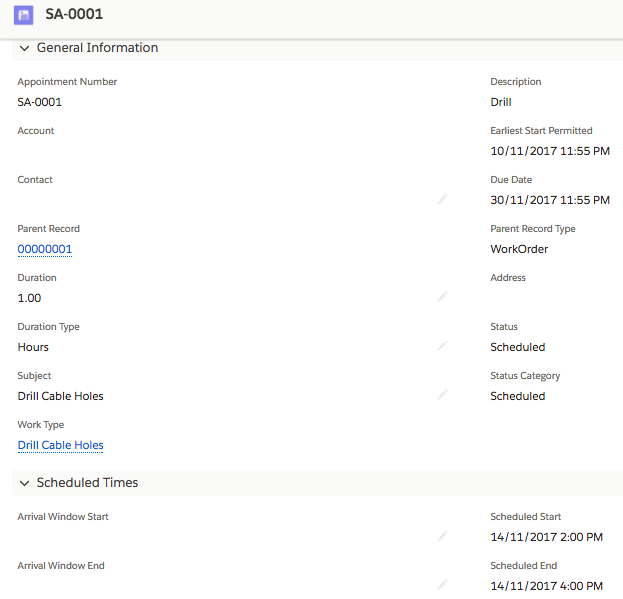Click the Parent Record Type value WorkOrder
This screenshot has height=599, width=623.
coord(519,249)
